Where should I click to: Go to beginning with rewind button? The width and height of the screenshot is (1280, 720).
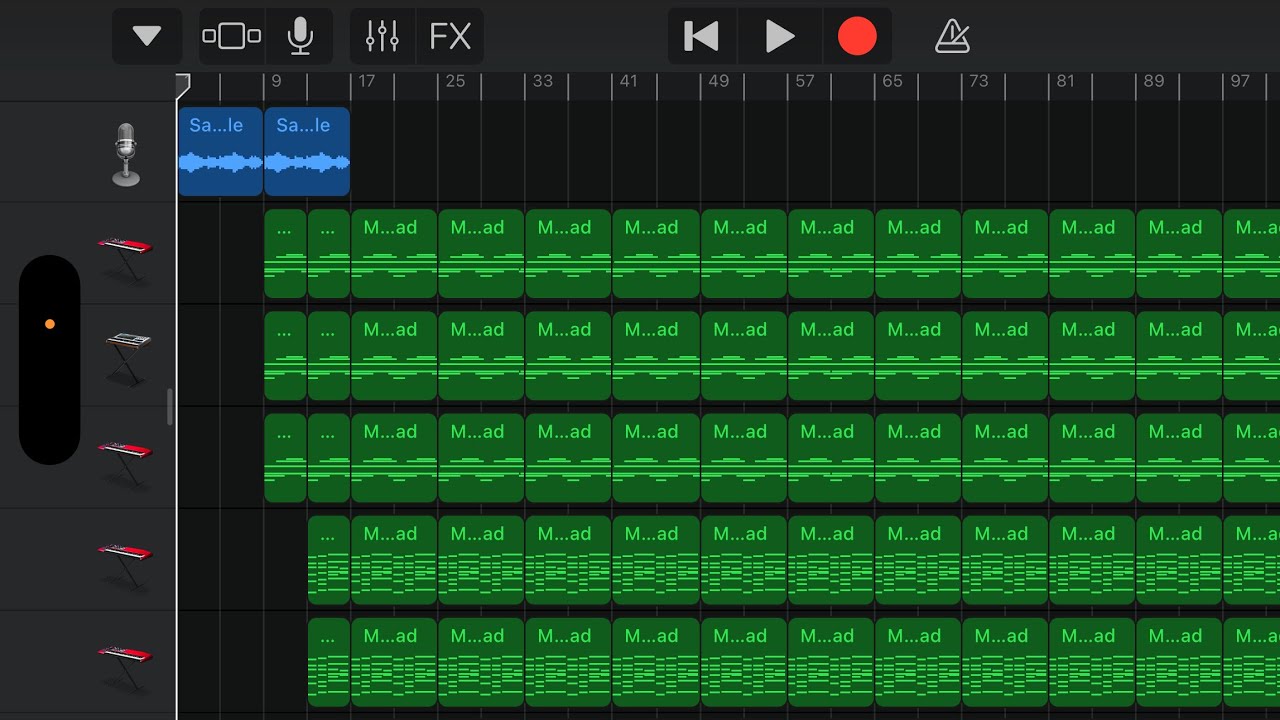(701, 37)
